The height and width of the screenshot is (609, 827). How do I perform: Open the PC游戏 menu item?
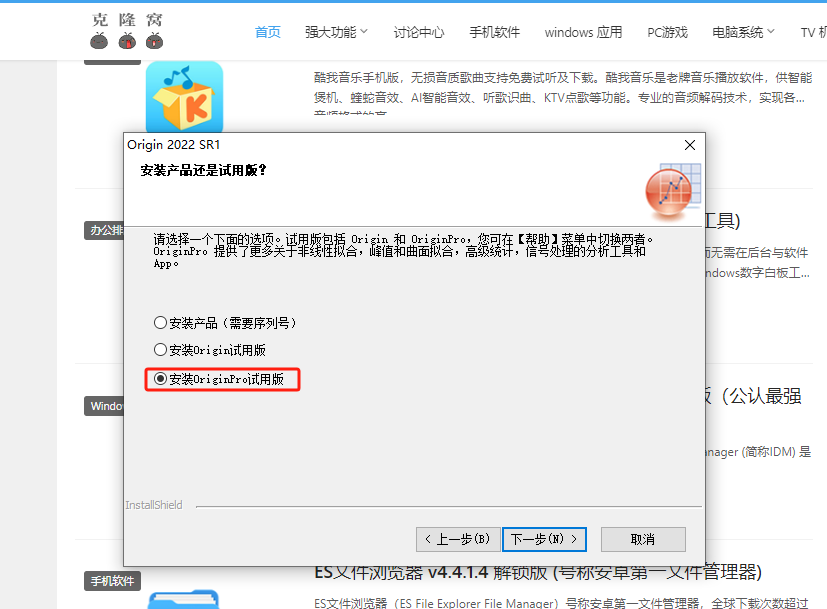[x=667, y=32]
